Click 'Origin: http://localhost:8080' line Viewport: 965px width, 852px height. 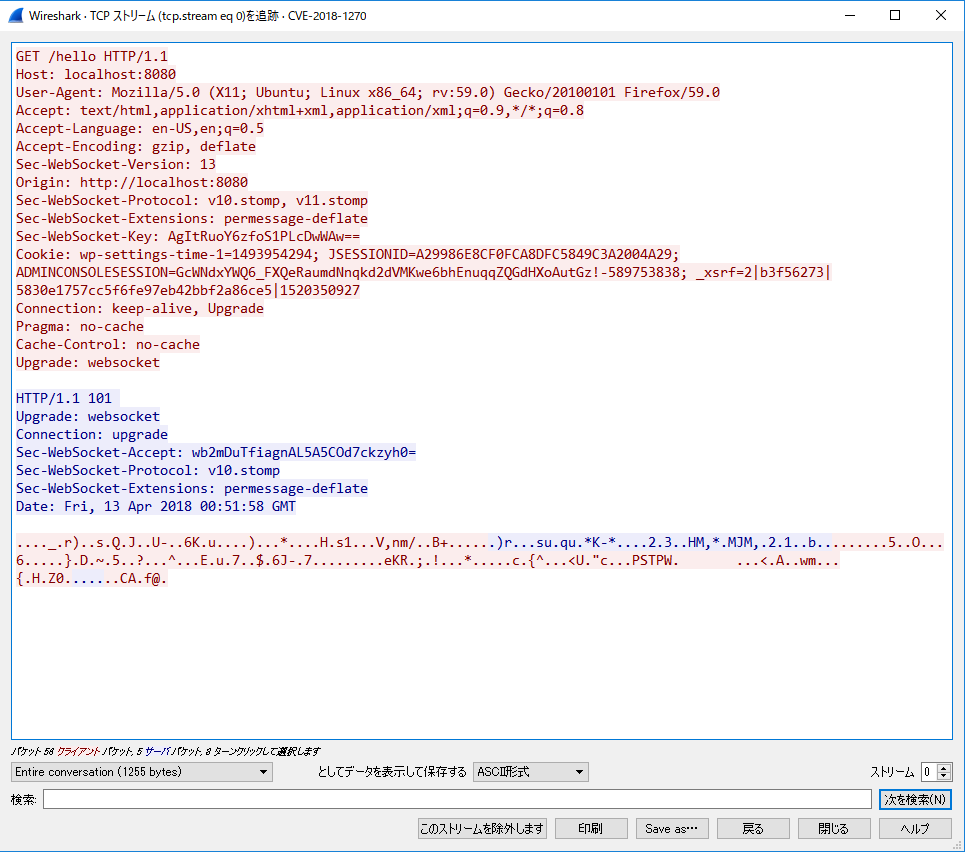pos(132,182)
